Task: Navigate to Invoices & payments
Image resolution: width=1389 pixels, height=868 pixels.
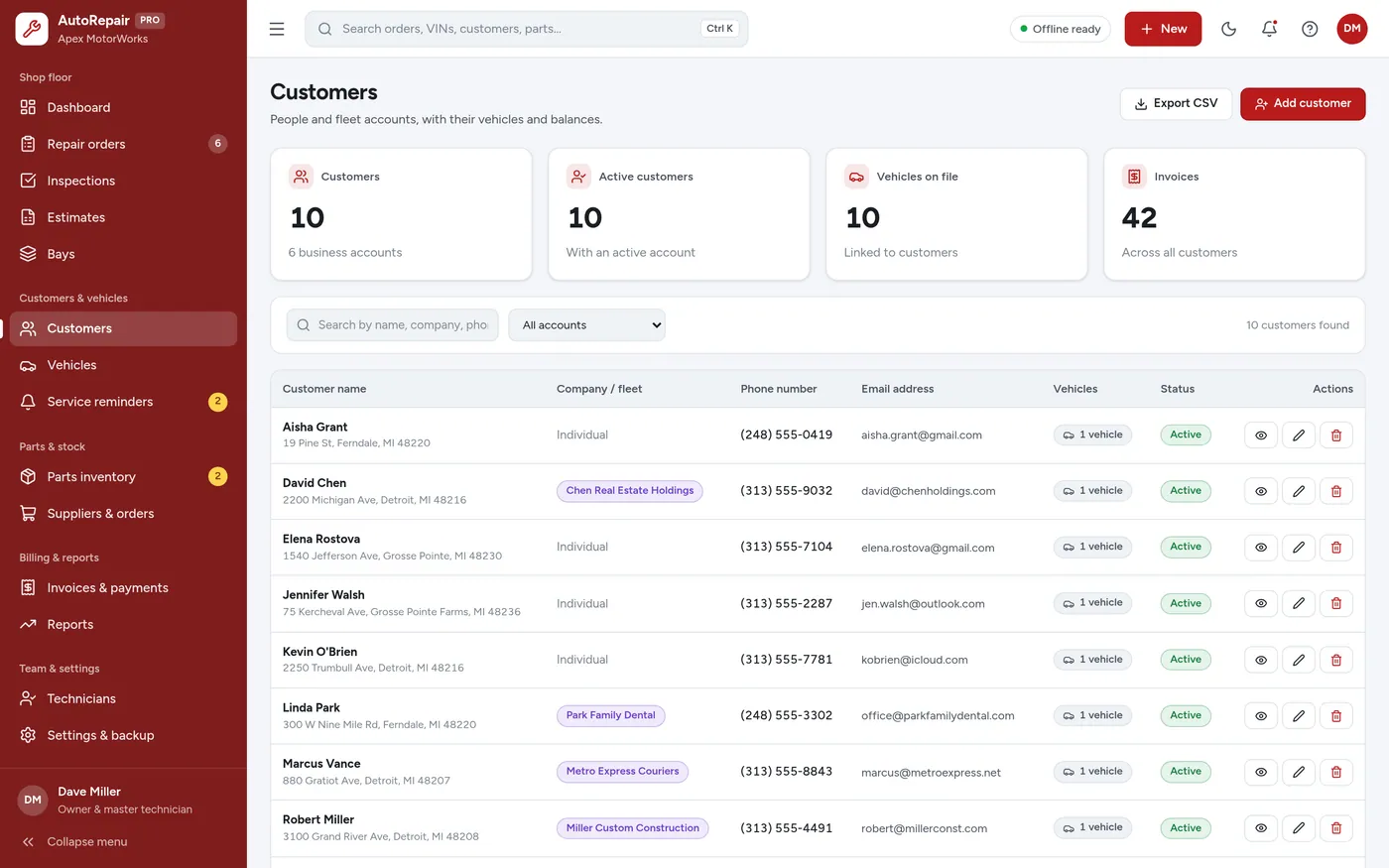Action: pyautogui.click(x=123, y=588)
